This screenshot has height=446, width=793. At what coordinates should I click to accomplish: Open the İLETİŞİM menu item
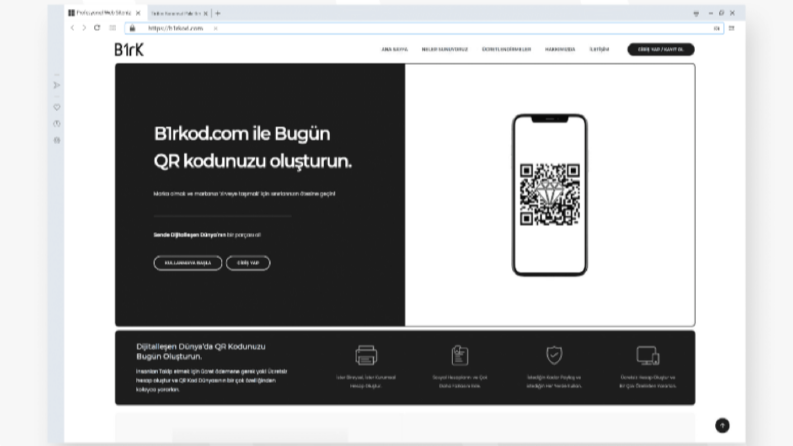click(x=599, y=50)
